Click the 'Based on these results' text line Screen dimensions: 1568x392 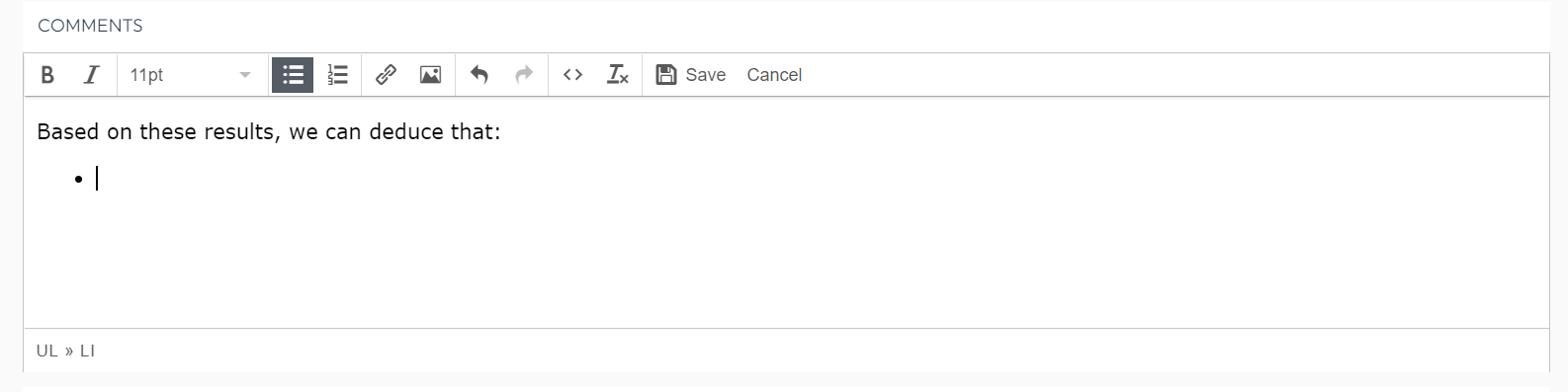pyautogui.click(x=269, y=131)
